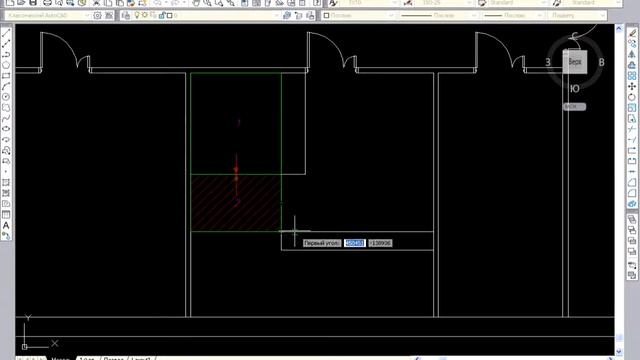Click ViewCube east direction 'В'
This screenshot has height=360, width=640.
point(601,62)
